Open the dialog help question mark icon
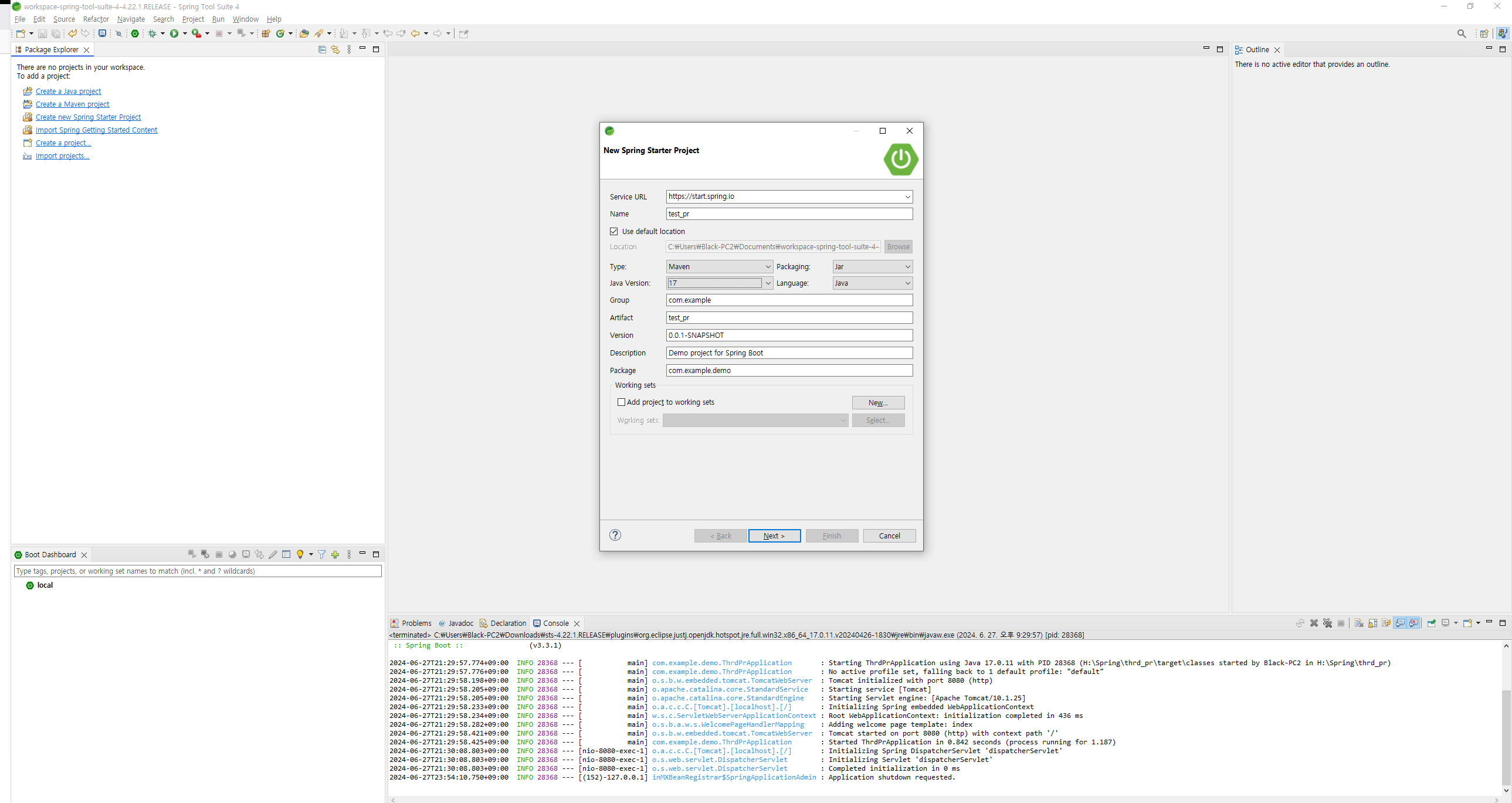1512x803 pixels. click(x=615, y=535)
